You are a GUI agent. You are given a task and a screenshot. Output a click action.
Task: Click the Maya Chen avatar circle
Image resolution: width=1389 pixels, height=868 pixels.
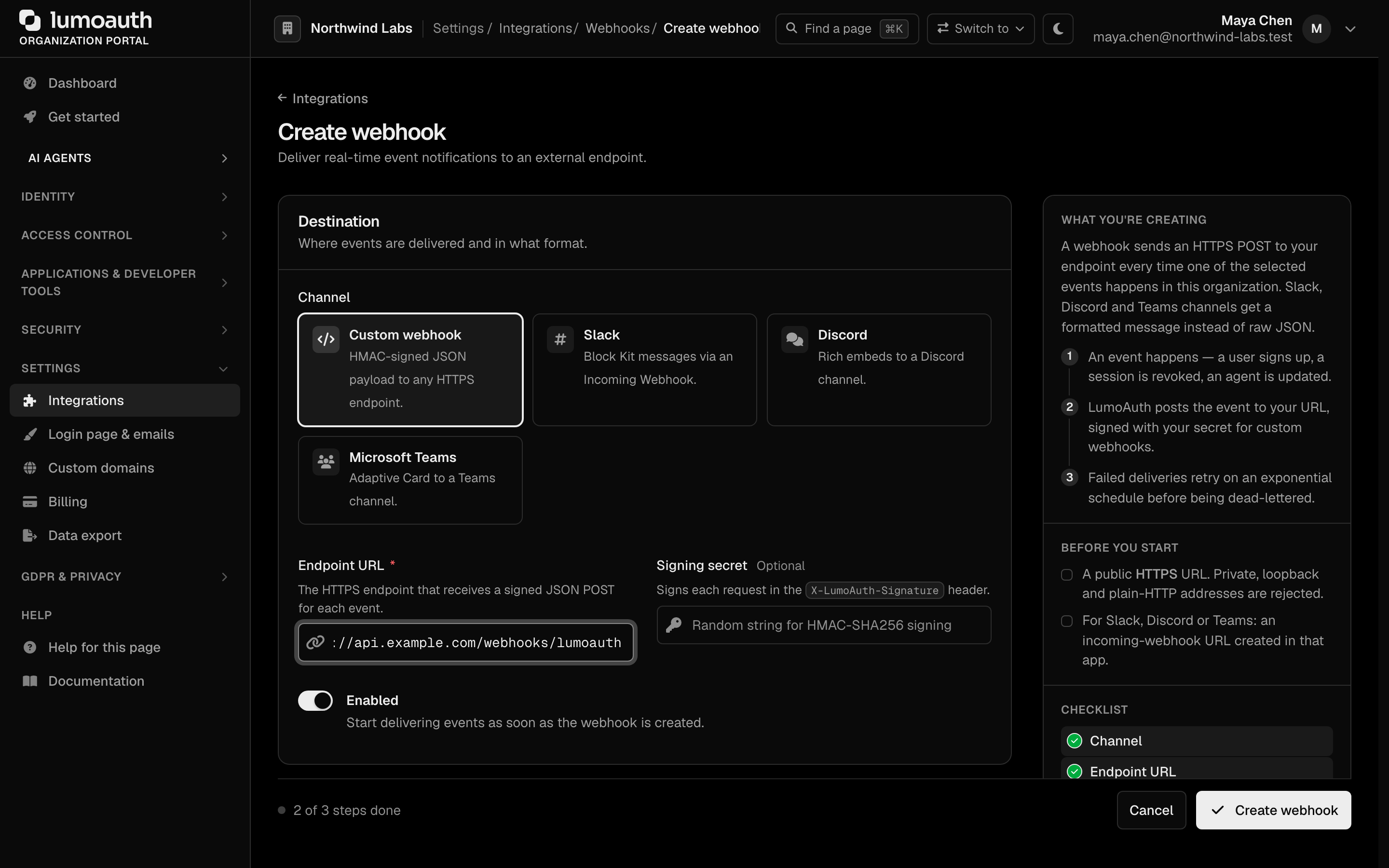1317,29
